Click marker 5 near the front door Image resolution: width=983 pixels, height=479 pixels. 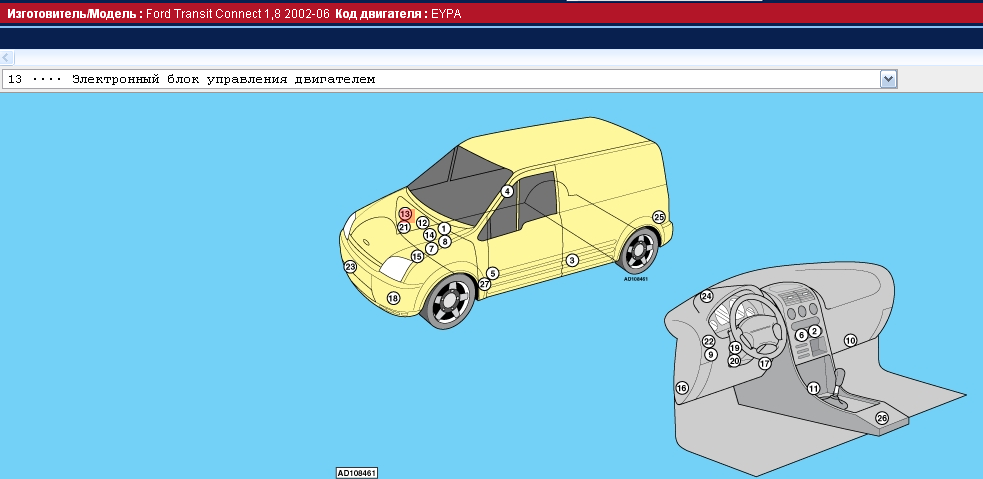coord(493,273)
